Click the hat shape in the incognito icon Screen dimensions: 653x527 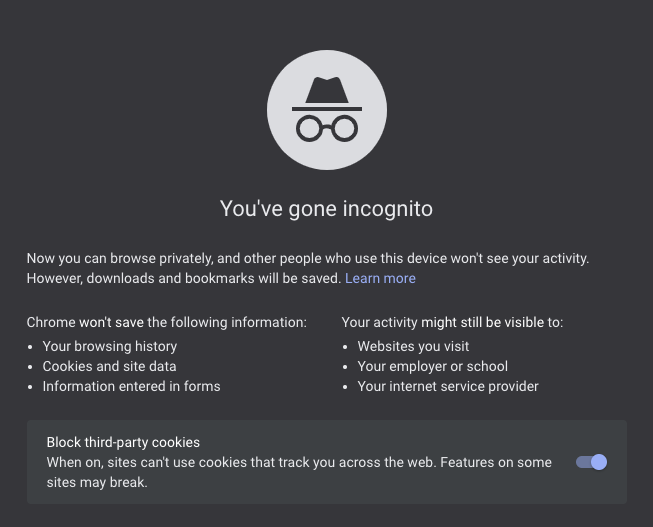pyautogui.click(x=326, y=91)
